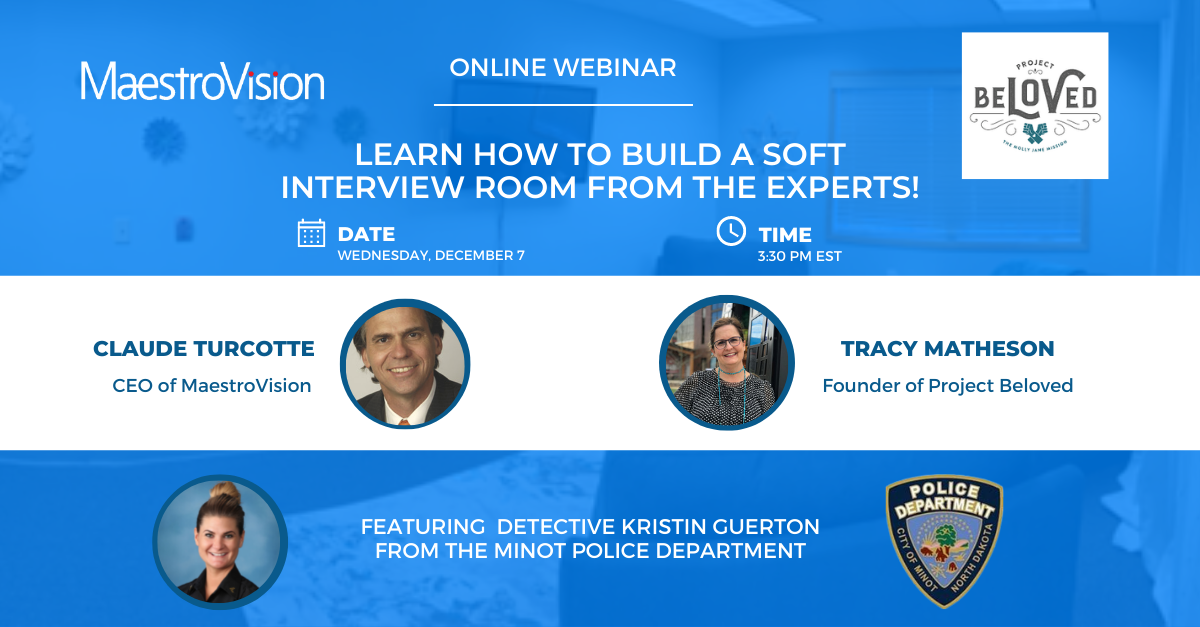1200x627 pixels.
Task: Select the Wednesday, December 7 text
Action: tap(431, 256)
